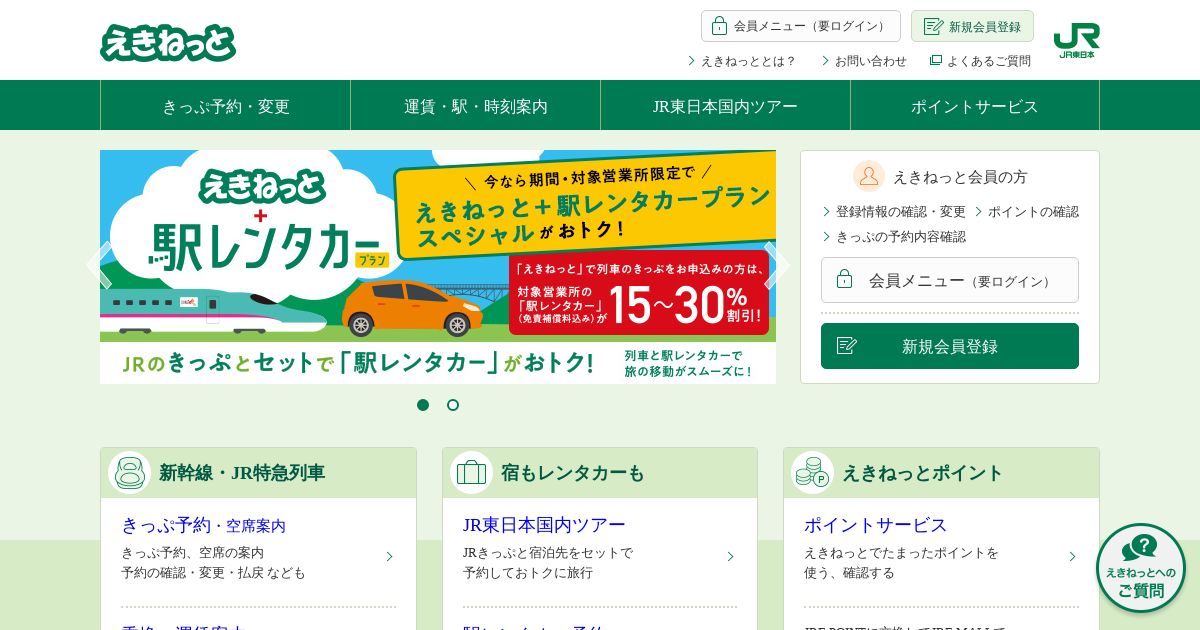
Task: Open the よくあるご質問 link
Action: [989, 61]
